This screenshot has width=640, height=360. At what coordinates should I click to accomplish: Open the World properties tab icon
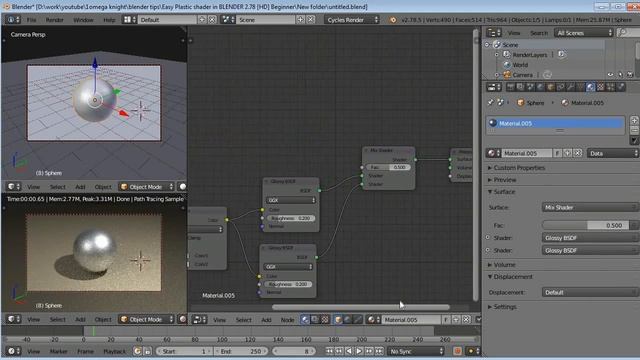click(x=540, y=87)
